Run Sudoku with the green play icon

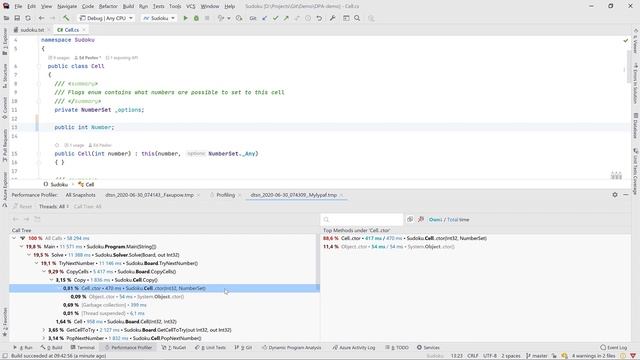[x=185, y=18]
